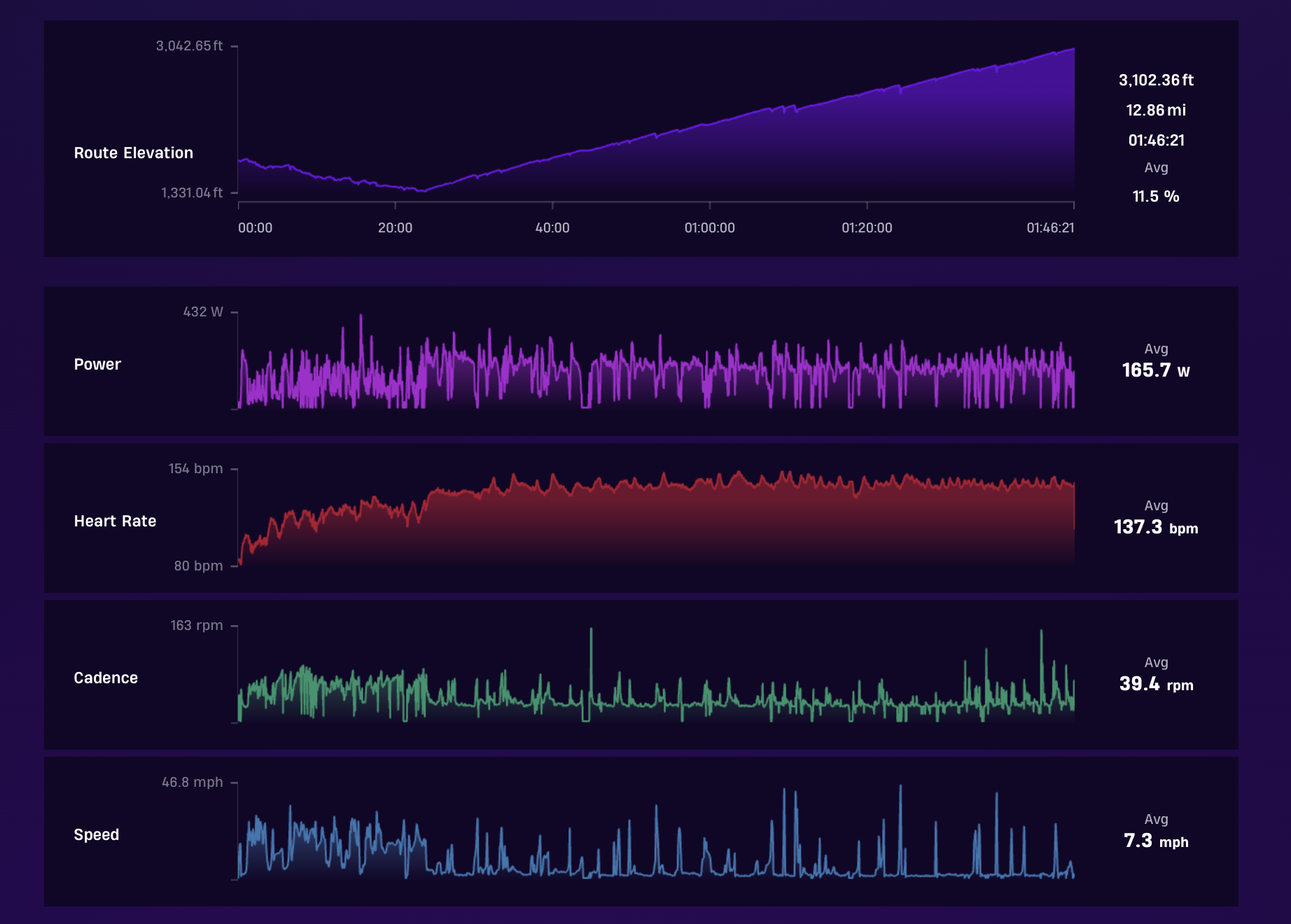Click the 01:46:21 duration value in summary
Screen dimensions: 1291x924
click(1156, 140)
